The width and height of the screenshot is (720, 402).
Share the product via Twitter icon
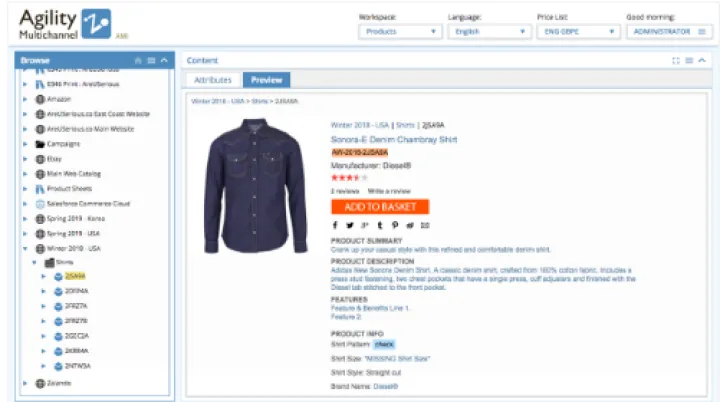pos(350,225)
